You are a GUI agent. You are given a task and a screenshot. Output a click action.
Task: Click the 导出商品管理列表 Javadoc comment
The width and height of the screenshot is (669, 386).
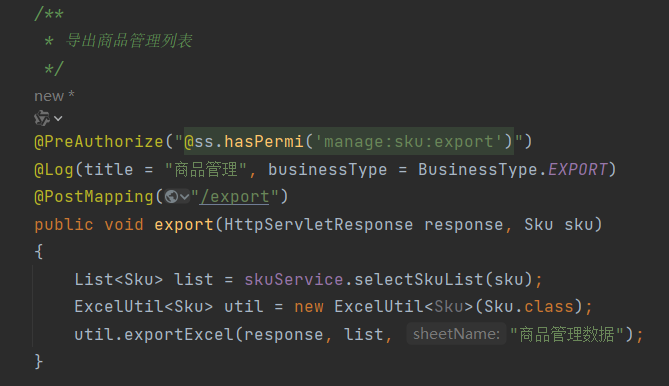(129, 41)
